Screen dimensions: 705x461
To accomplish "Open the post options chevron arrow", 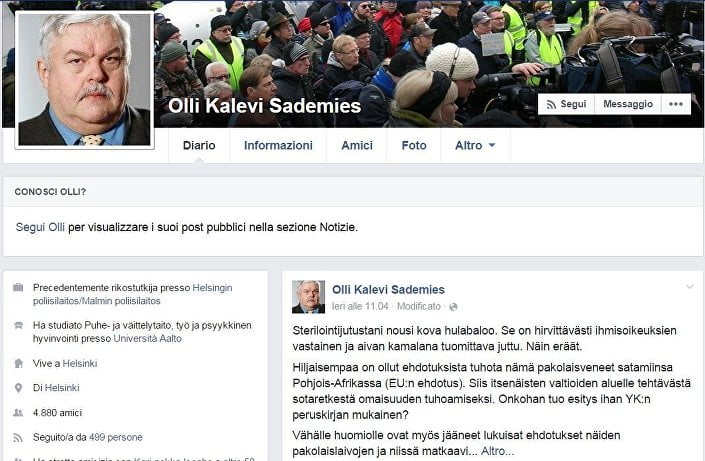I will tap(690, 286).
